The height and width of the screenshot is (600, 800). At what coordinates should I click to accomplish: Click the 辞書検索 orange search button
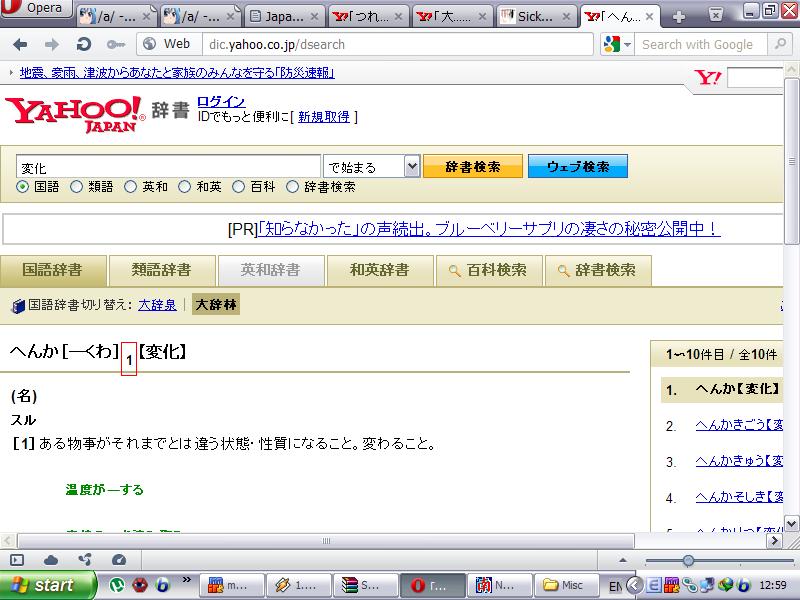pyautogui.click(x=473, y=166)
